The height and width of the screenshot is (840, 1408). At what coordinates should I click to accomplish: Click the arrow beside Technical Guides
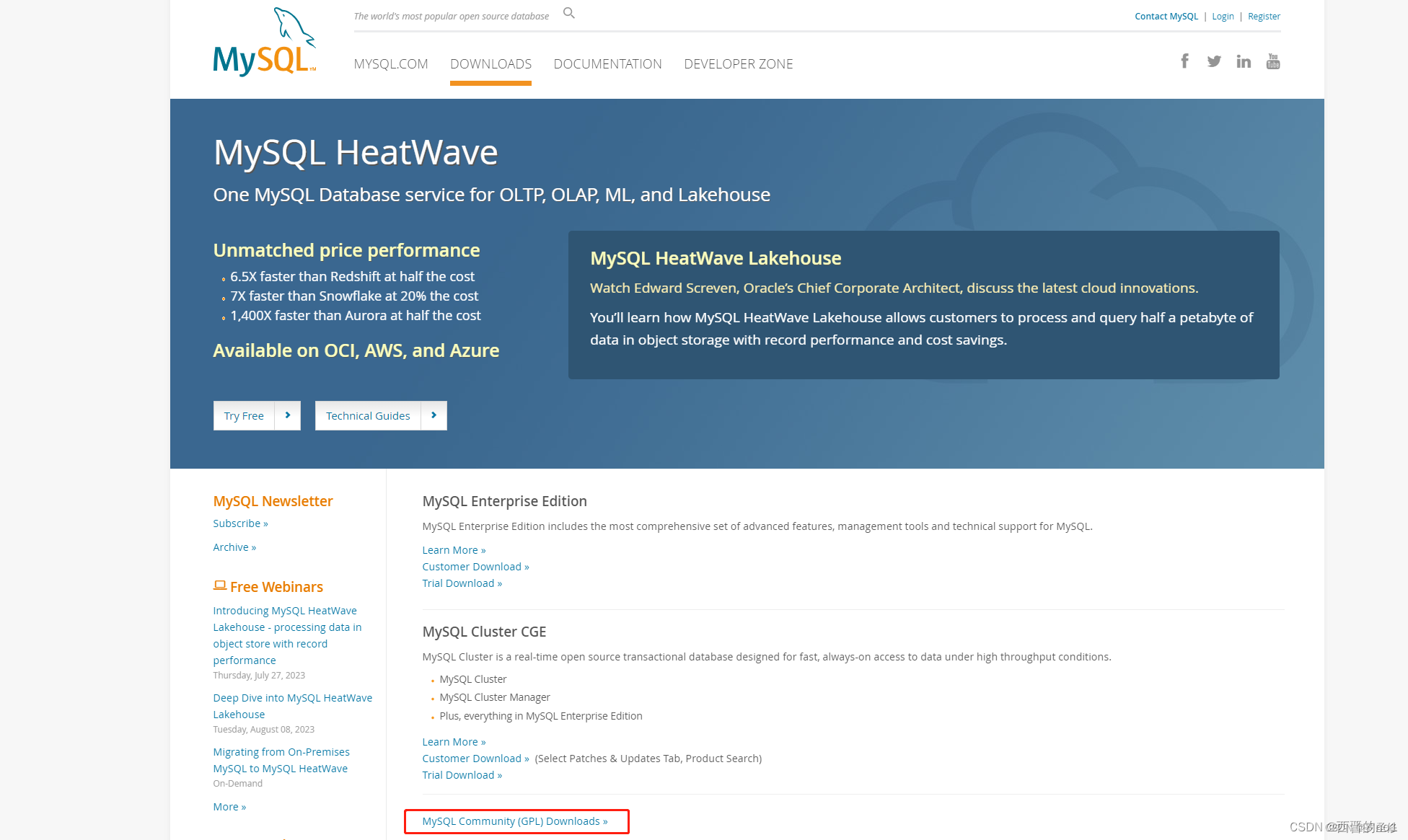click(x=434, y=415)
